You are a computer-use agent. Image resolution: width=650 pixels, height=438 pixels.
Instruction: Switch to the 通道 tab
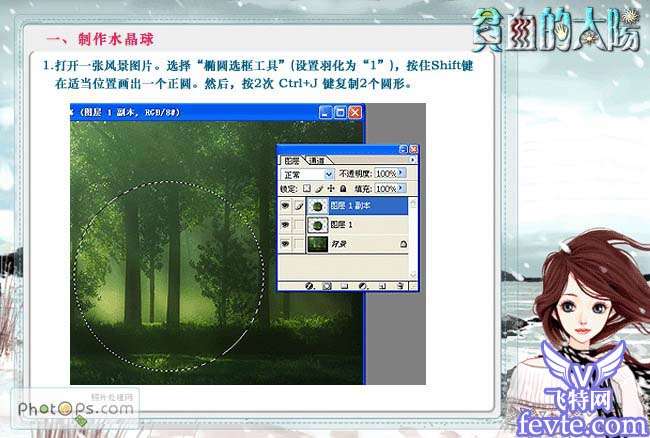(317, 160)
